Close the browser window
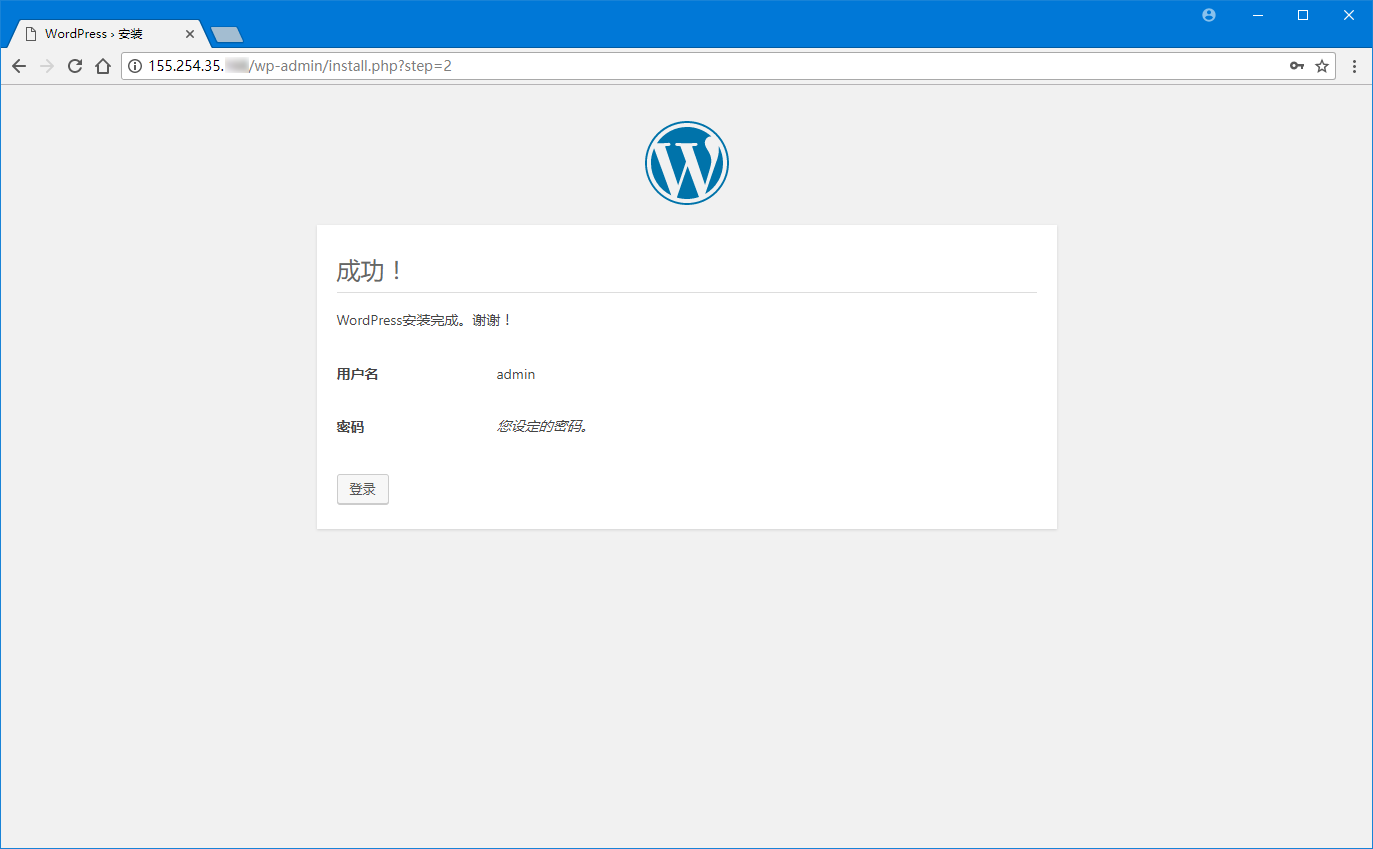Image resolution: width=1373 pixels, height=849 pixels. pyautogui.click(x=1349, y=15)
